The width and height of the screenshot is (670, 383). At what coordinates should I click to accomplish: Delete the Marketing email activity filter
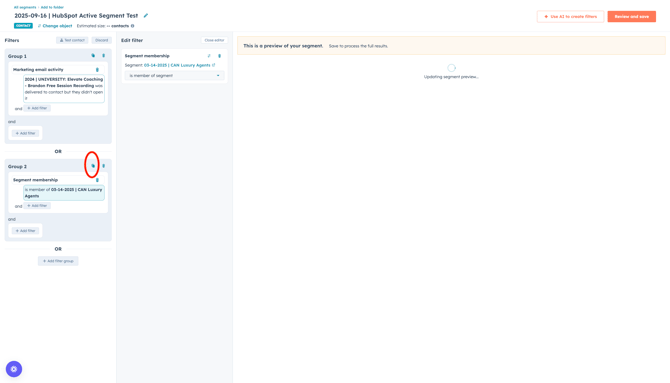[x=97, y=70]
